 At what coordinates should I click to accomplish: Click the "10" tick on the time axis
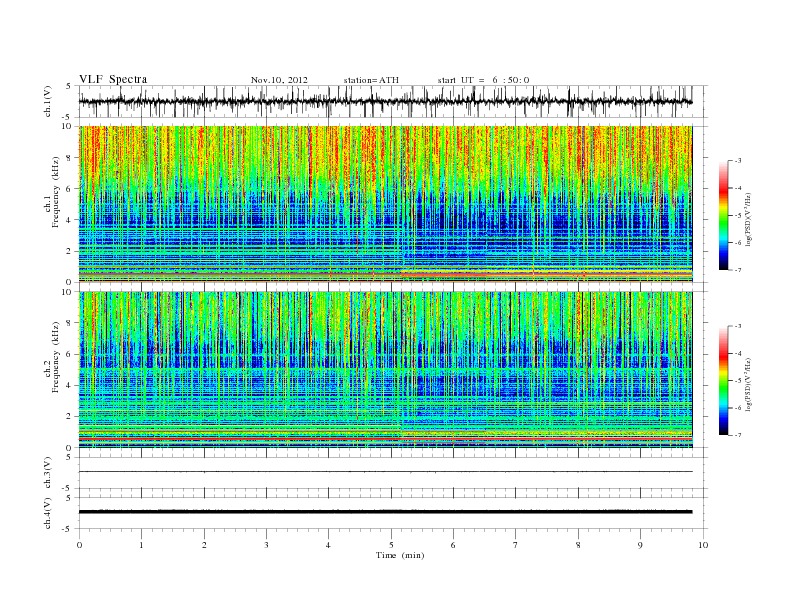coord(703,545)
